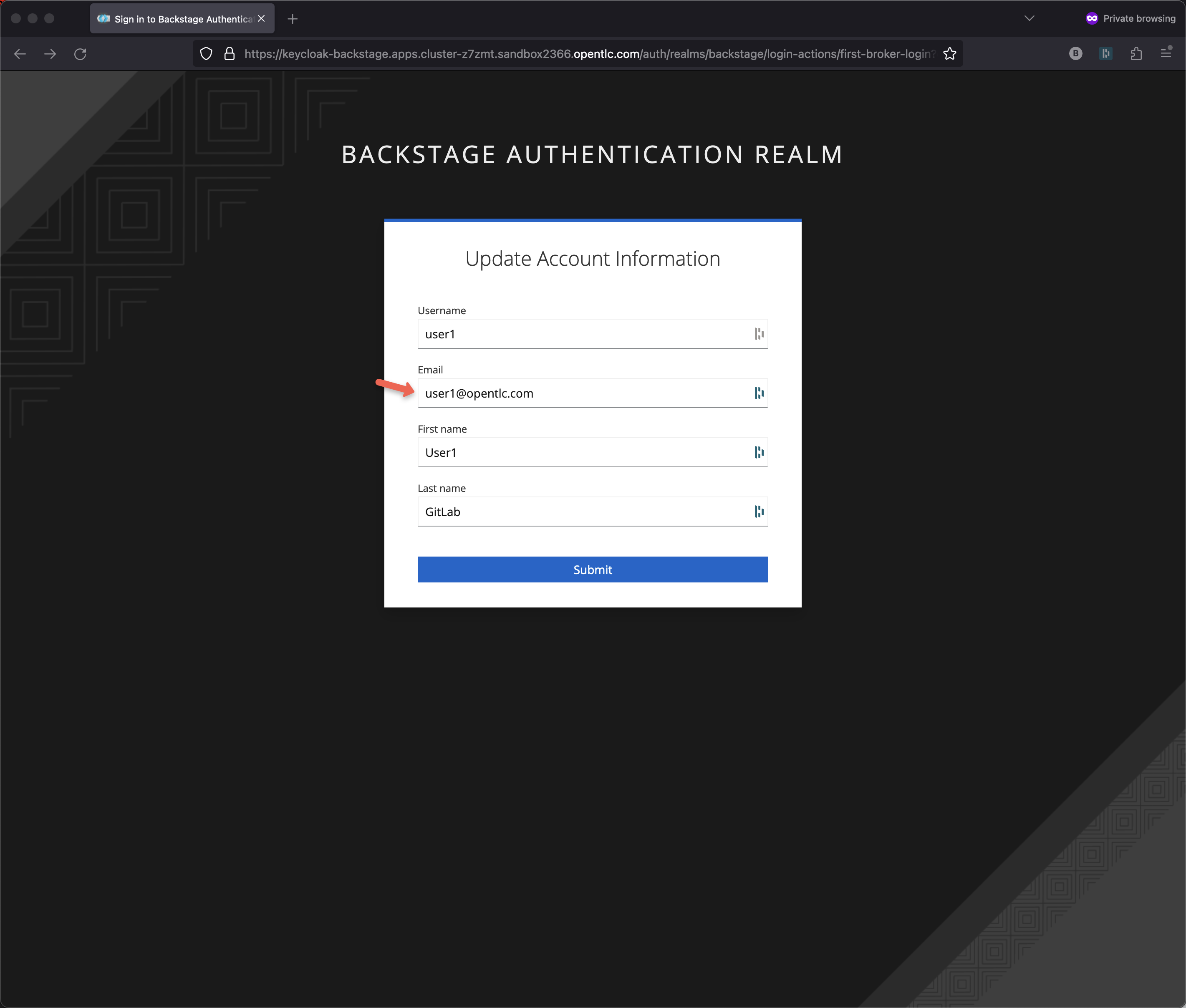Click the site security padlock icon
This screenshot has width=1186, height=1008.
229,54
